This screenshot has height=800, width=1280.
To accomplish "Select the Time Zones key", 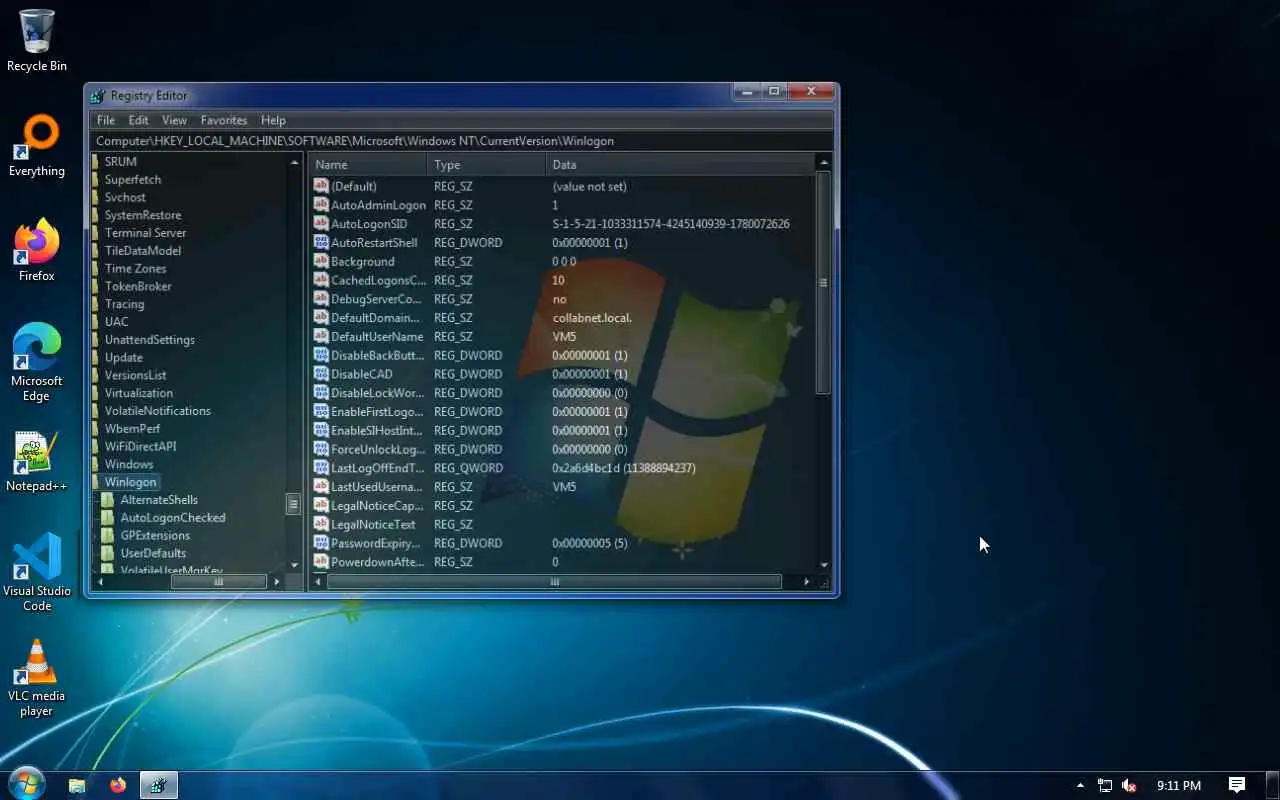I will [136, 269].
